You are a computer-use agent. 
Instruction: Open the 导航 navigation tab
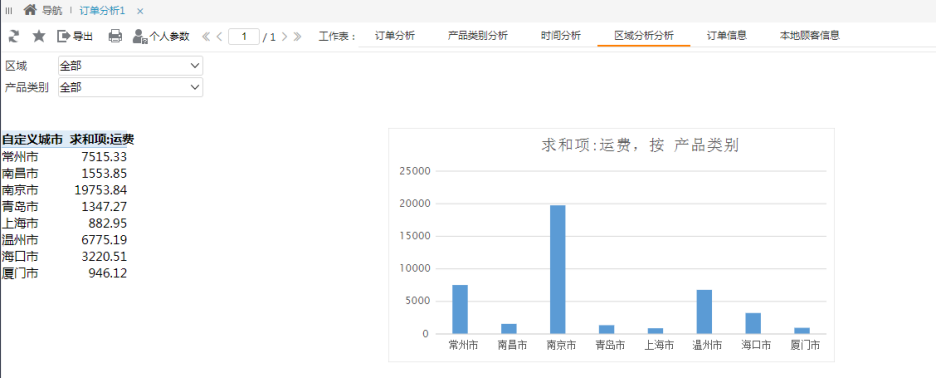tap(51, 11)
